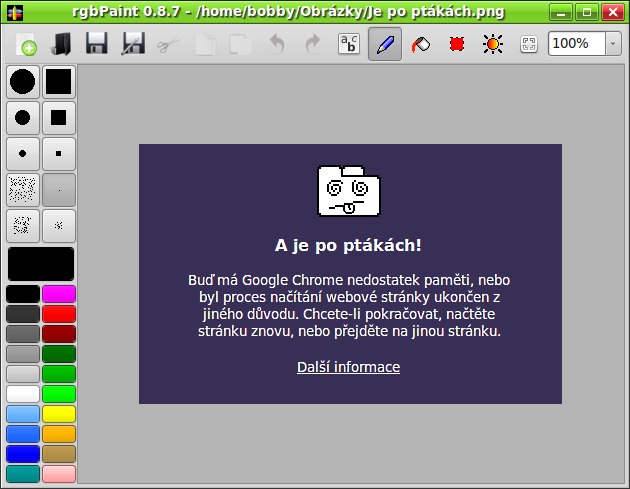The height and width of the screenshot is (489, 630).
Task: Choose the medium round brush
Action: (23, 118)
